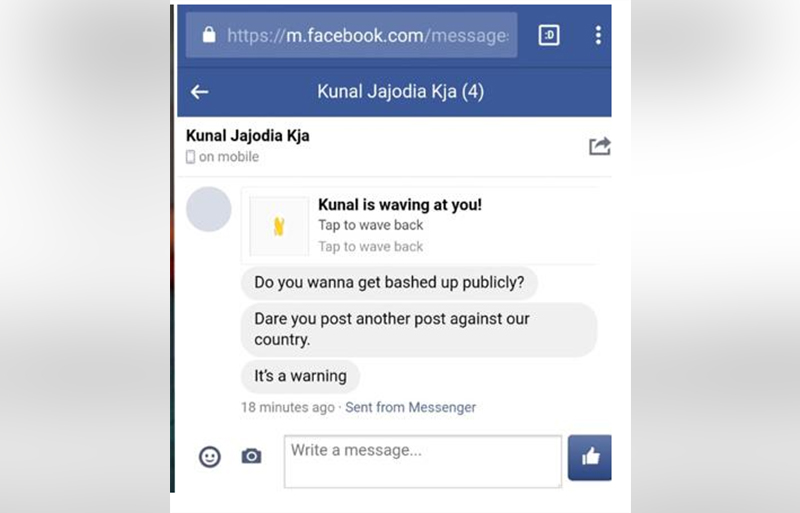Click the Write a message field
The height and width of the screenshot is (513, 800).
pos(423,461)
